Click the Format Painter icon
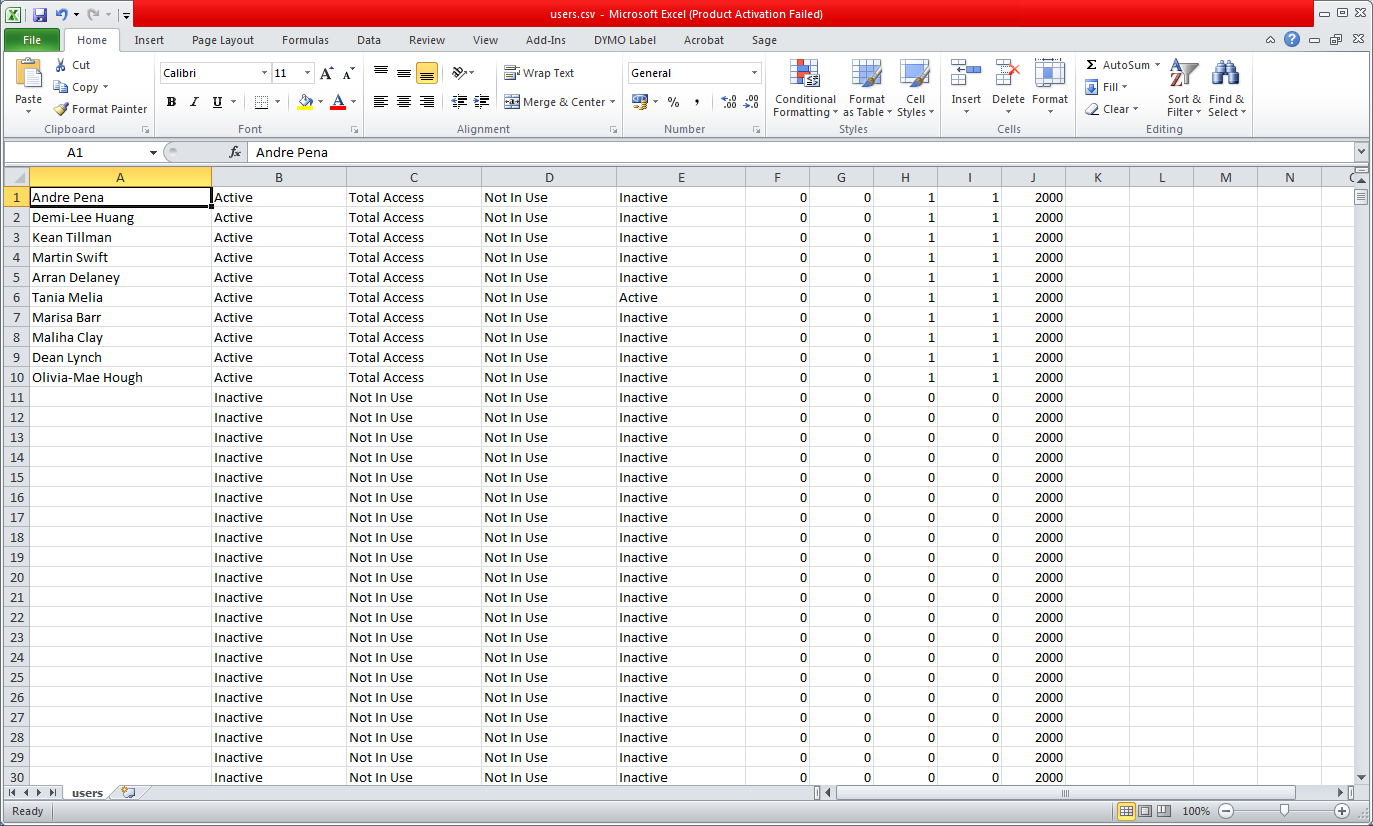Viewport: 1373px width, 826px height. (x=62, y=109)
